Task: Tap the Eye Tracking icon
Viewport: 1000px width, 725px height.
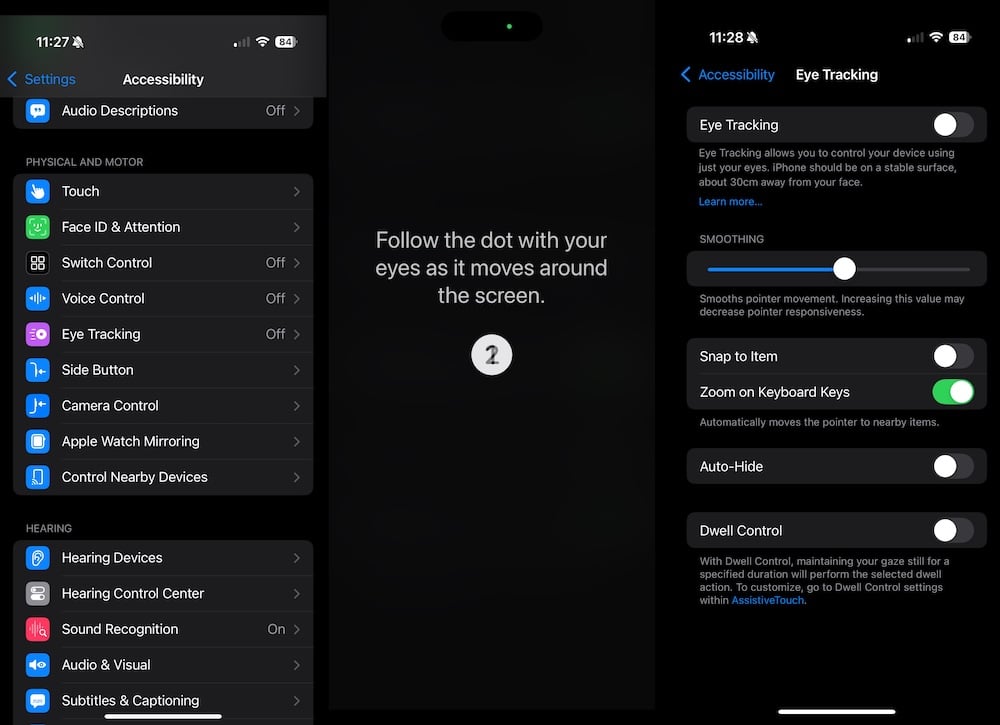Action: click(37, 334)
